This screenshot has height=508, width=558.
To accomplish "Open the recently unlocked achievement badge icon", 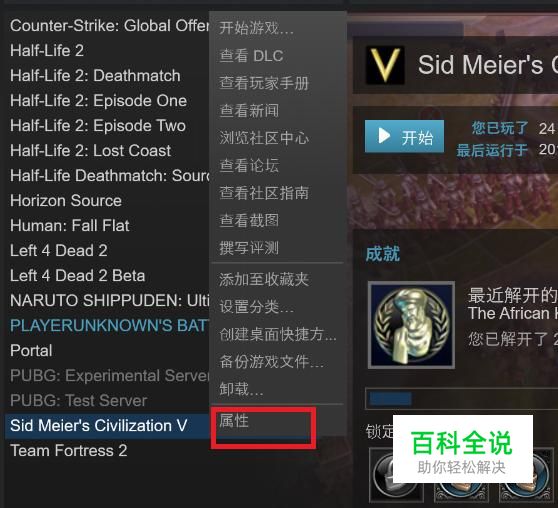I will point(411,325).
